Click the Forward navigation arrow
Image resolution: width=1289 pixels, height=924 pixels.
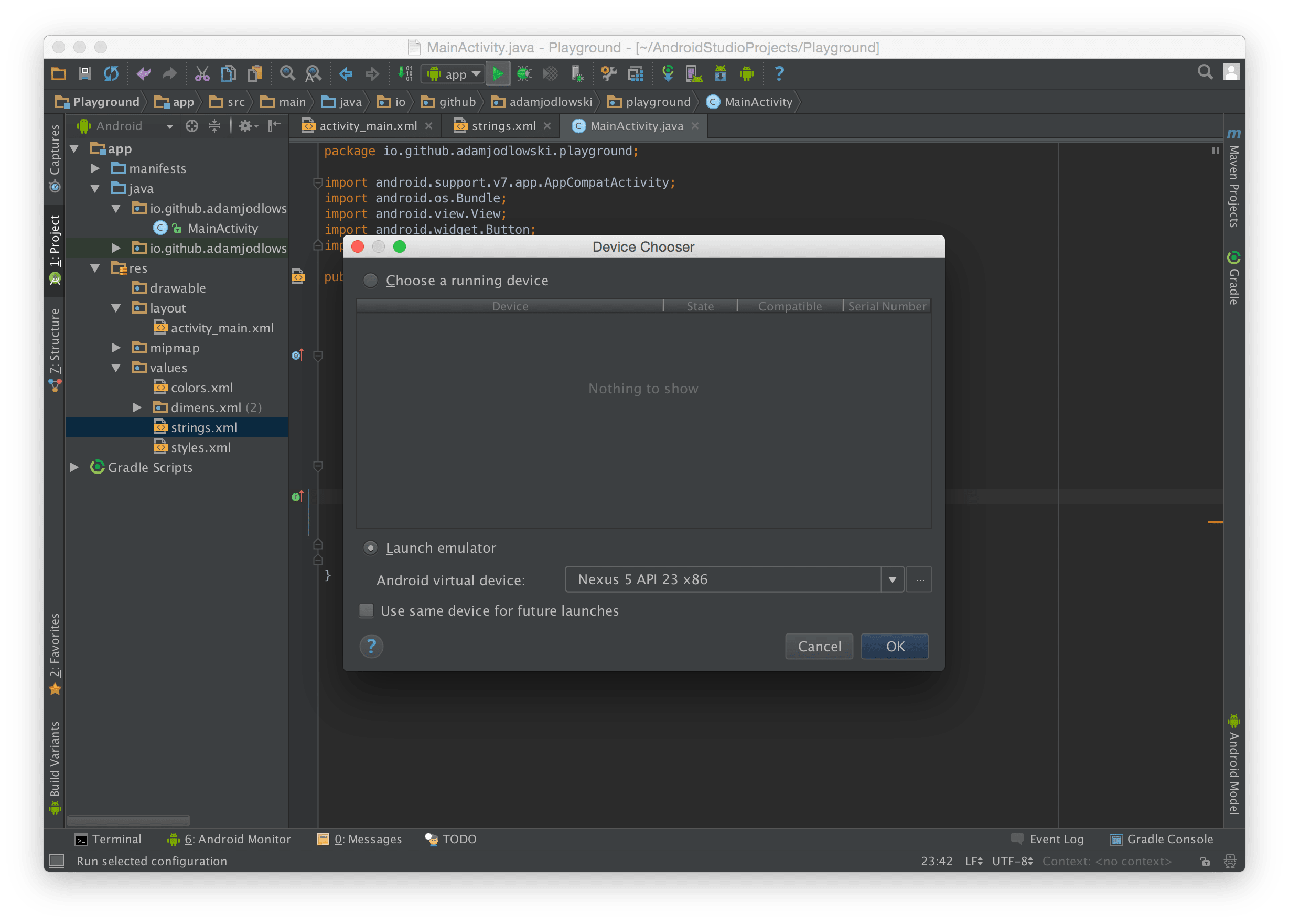click(x=372, y=73)
